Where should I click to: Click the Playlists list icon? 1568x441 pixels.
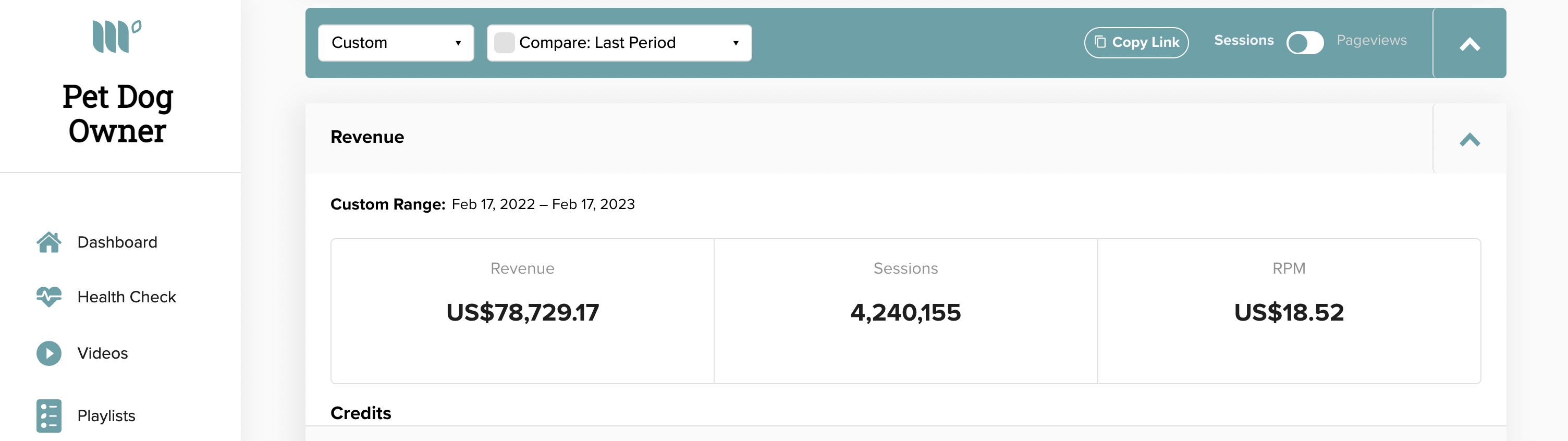pyautogui.click(x=48, y=416)
